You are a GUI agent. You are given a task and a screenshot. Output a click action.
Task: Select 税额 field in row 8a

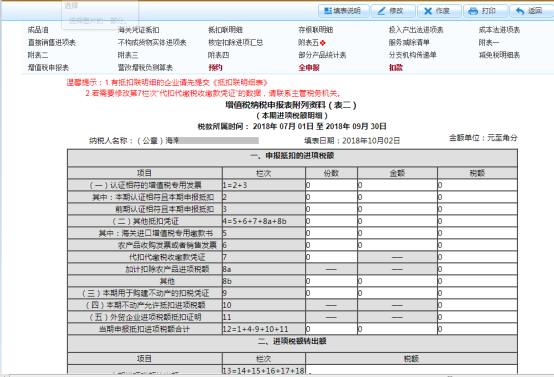tap(477, 269)
